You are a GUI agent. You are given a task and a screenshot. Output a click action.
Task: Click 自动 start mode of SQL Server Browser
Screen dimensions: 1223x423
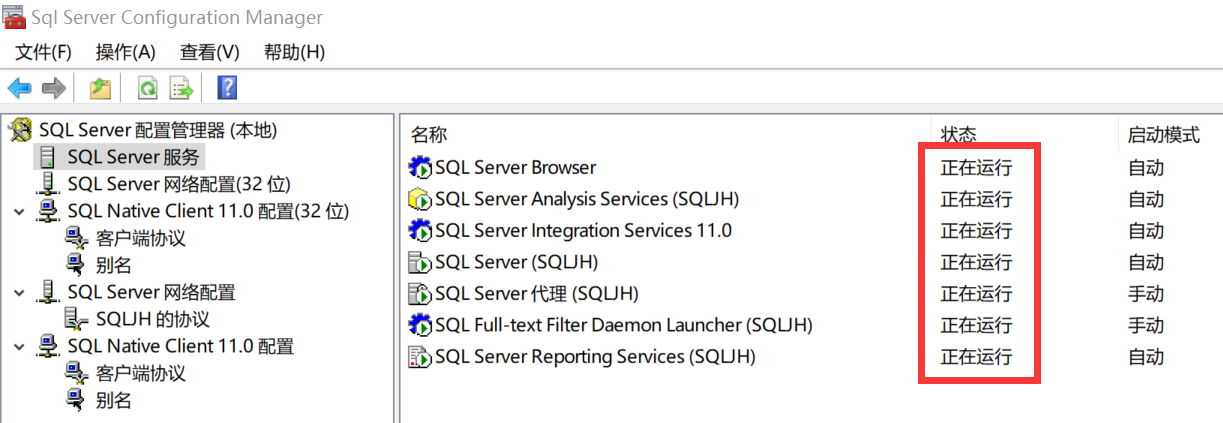point(1146,167)
